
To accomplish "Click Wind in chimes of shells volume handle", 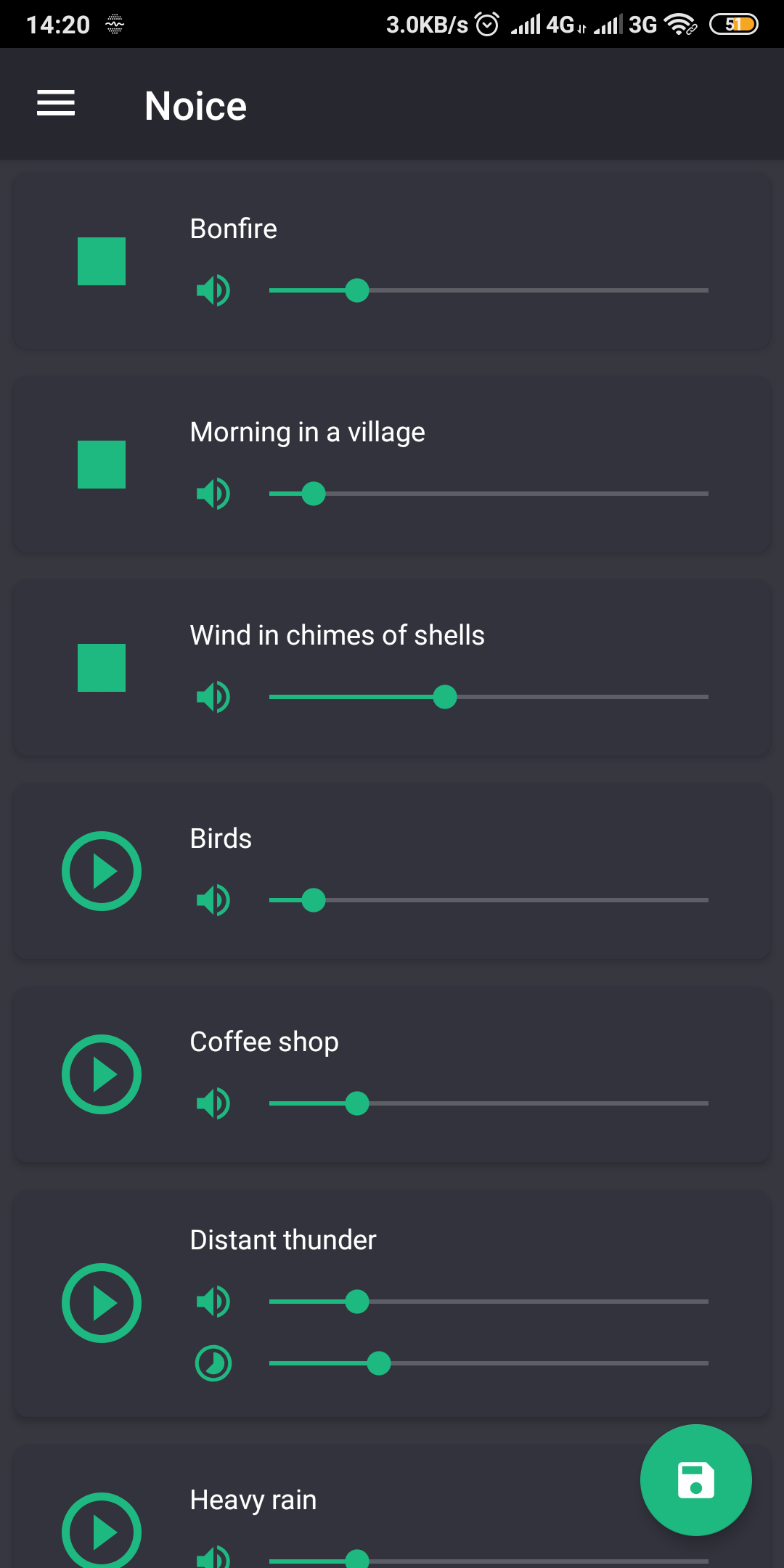I will [x=445, y=697].
